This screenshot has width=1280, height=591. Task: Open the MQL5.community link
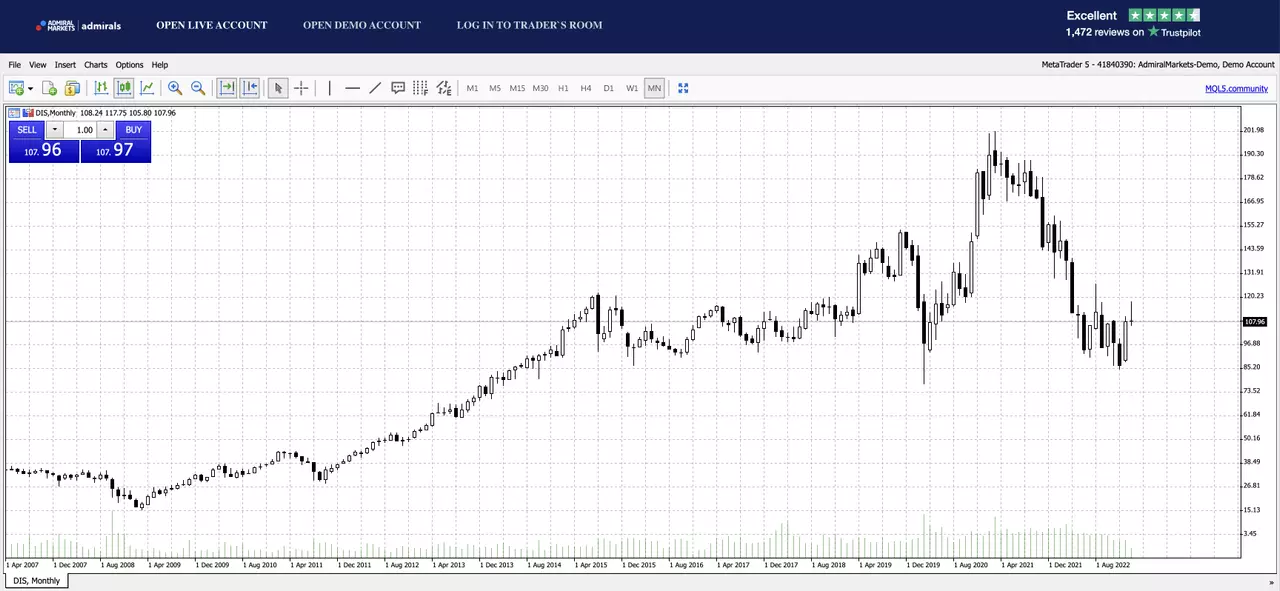(1236, 88)
